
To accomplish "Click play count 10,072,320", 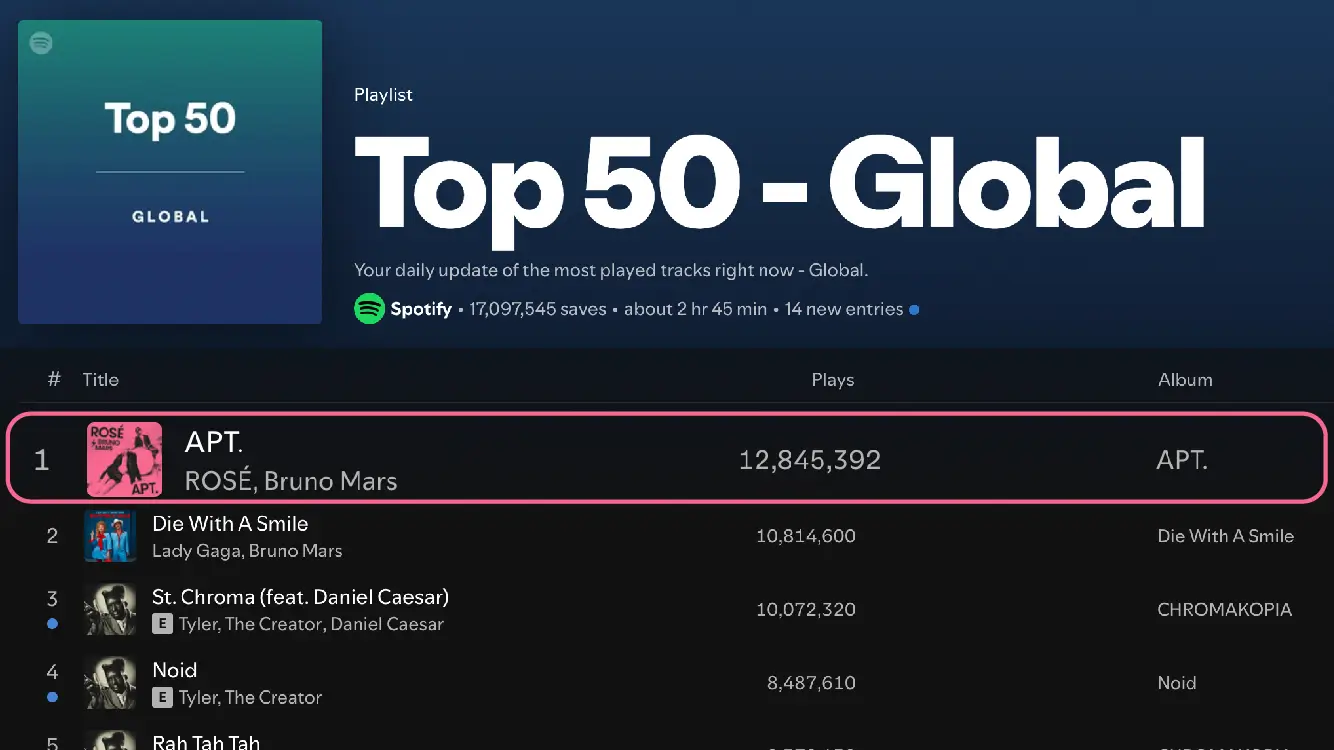I will [806, 610].
